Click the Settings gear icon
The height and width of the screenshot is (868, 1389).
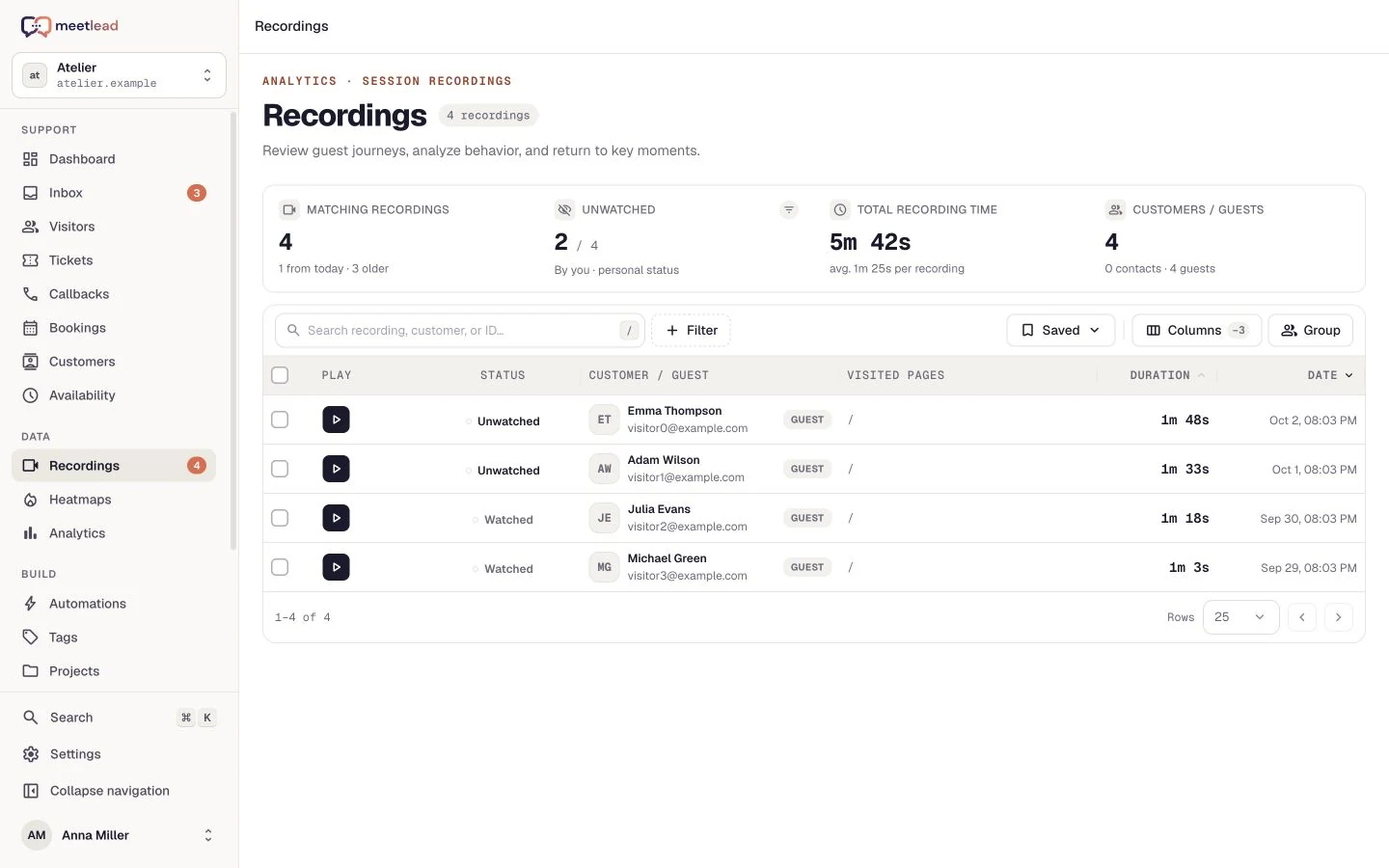pos(31,754)
